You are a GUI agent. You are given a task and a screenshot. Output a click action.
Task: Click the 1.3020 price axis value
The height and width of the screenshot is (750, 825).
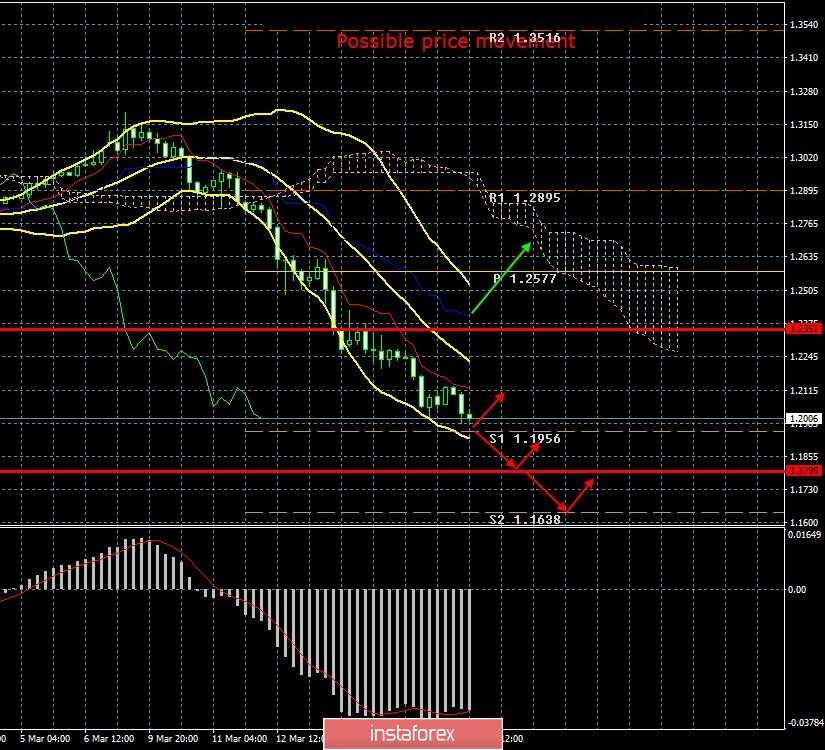804,157
